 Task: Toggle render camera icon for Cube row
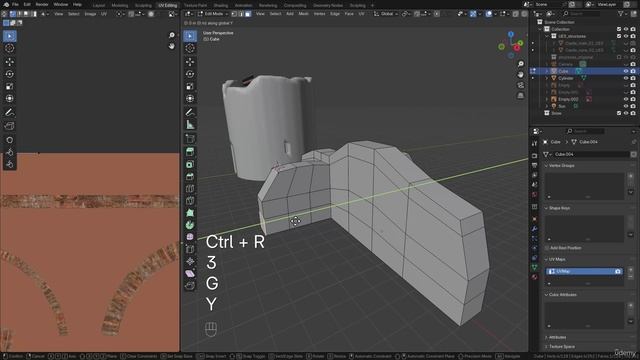(x=633, y=71)
